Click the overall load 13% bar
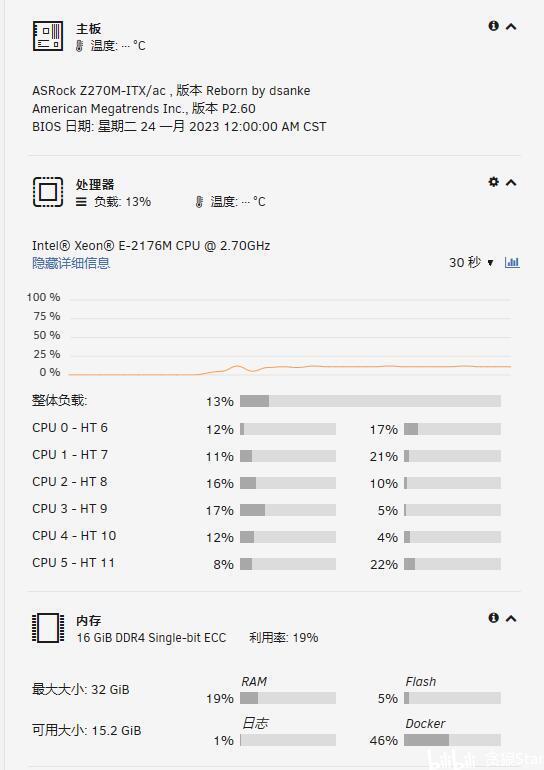This screenshot has width=544, height=770. pos(370,401)
